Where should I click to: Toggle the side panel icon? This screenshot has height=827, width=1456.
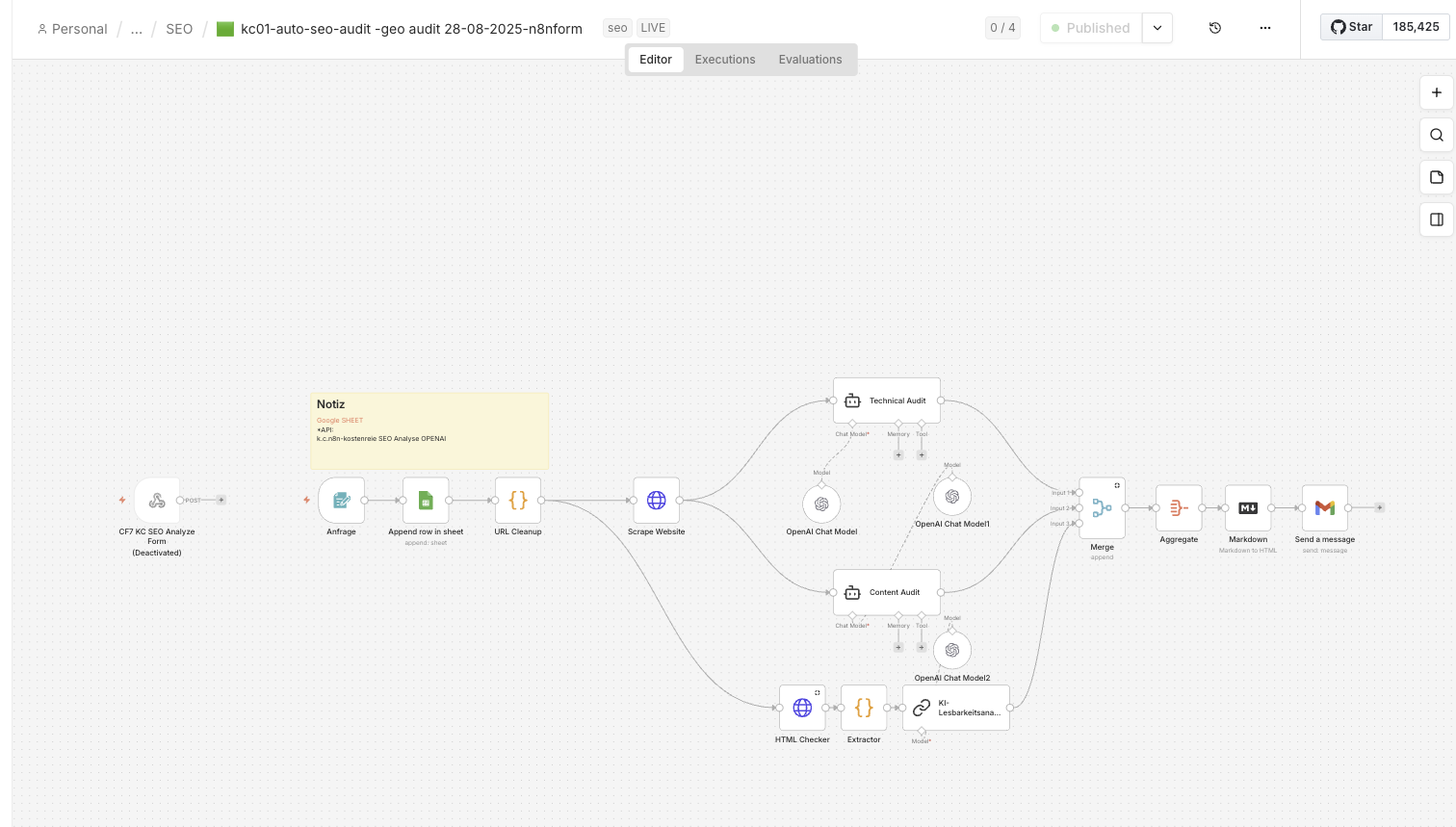(x=1437, y=220)
